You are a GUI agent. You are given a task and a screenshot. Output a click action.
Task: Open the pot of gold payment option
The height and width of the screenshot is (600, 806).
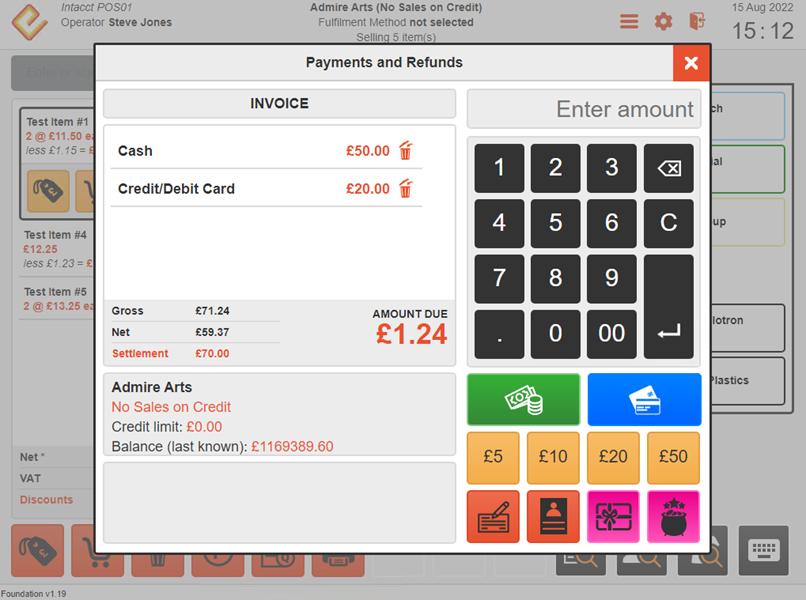pyautogui.click(x=673, y=517)
